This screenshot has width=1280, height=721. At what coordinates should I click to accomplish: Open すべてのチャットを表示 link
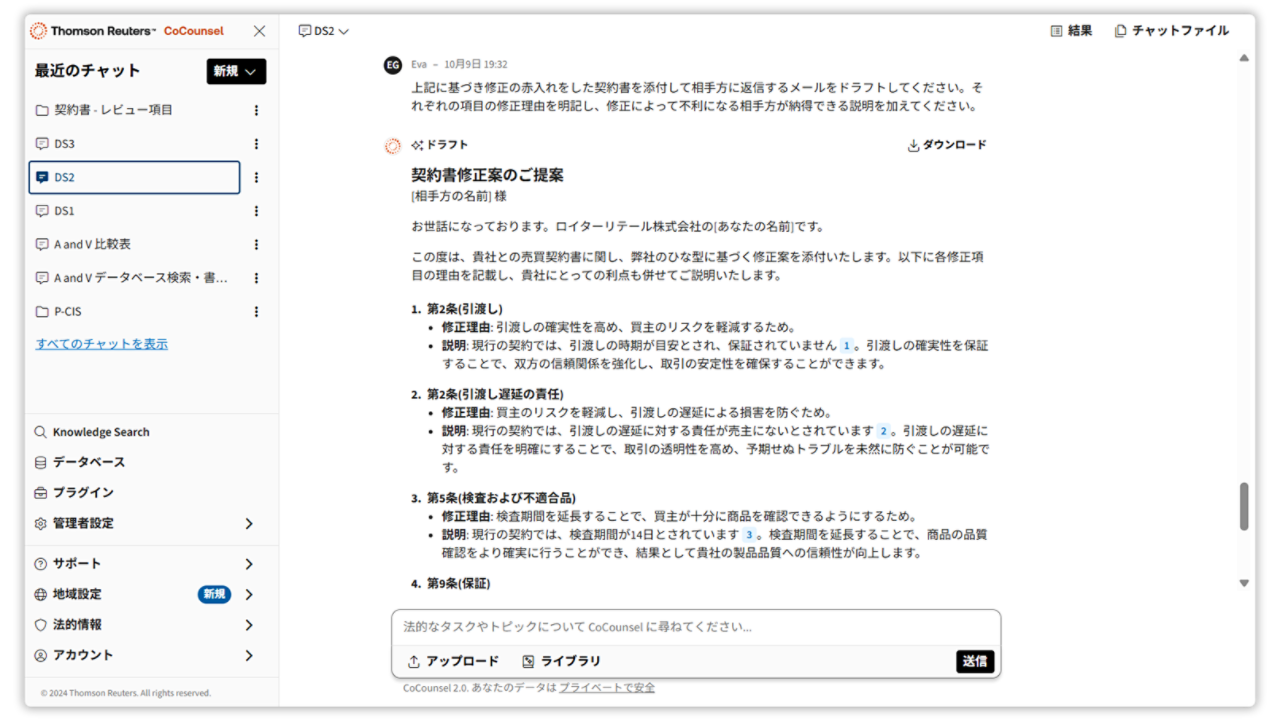[x=102, y=342]
